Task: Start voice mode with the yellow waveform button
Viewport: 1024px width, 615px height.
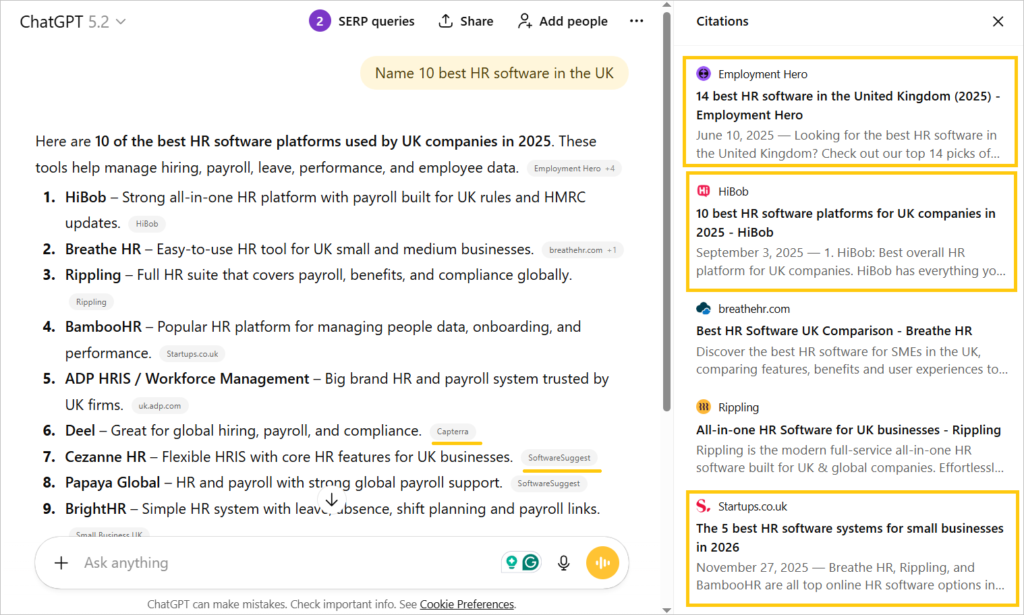Action: pyautogui.click(x=602, y=563)
